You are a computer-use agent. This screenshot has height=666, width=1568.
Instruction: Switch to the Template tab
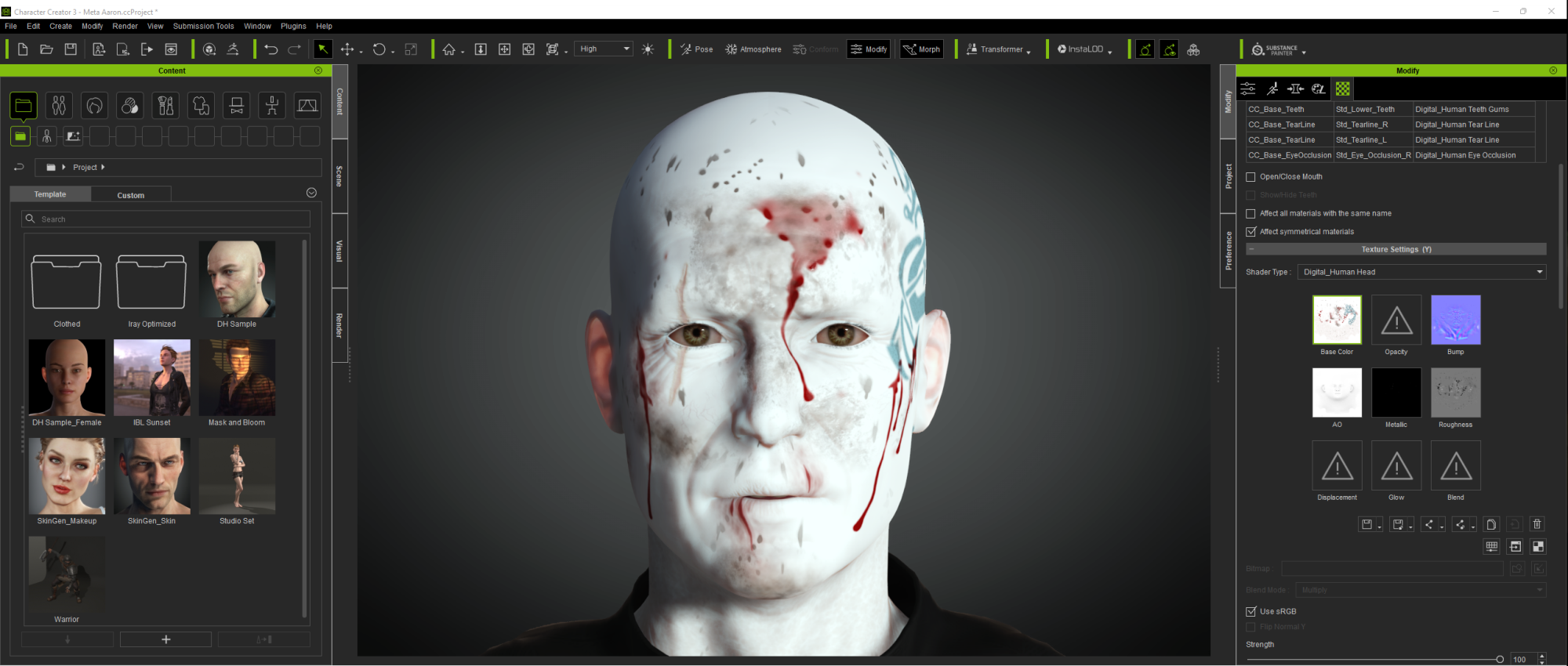[50, 194]
